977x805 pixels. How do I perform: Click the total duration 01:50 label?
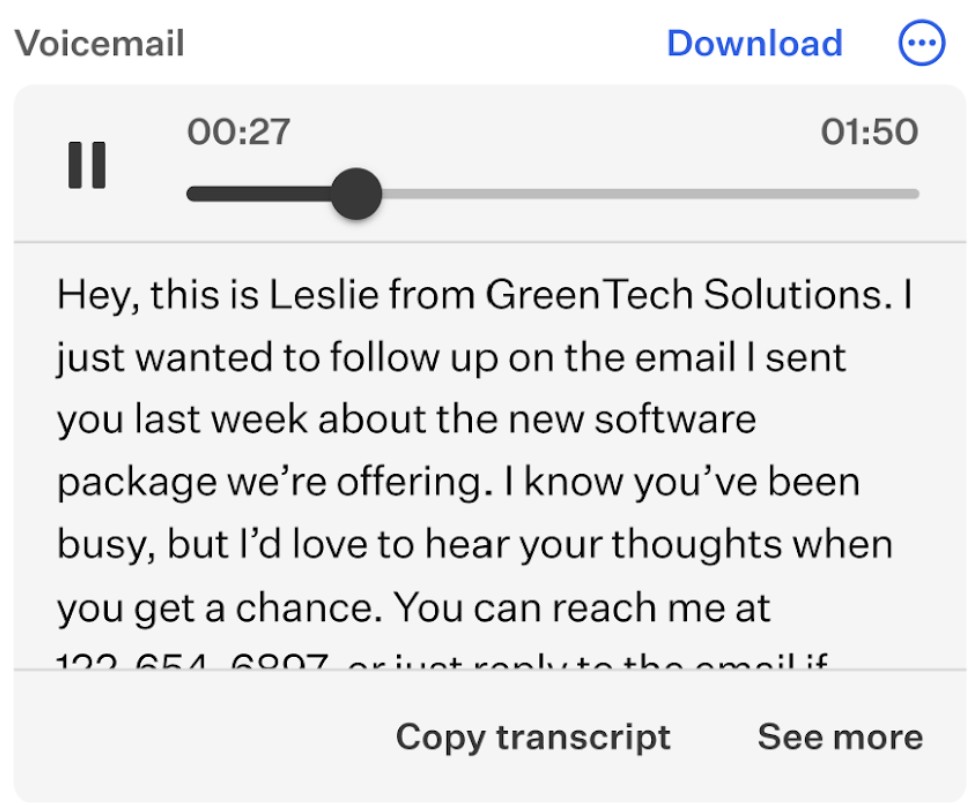[x=869, y=131]
